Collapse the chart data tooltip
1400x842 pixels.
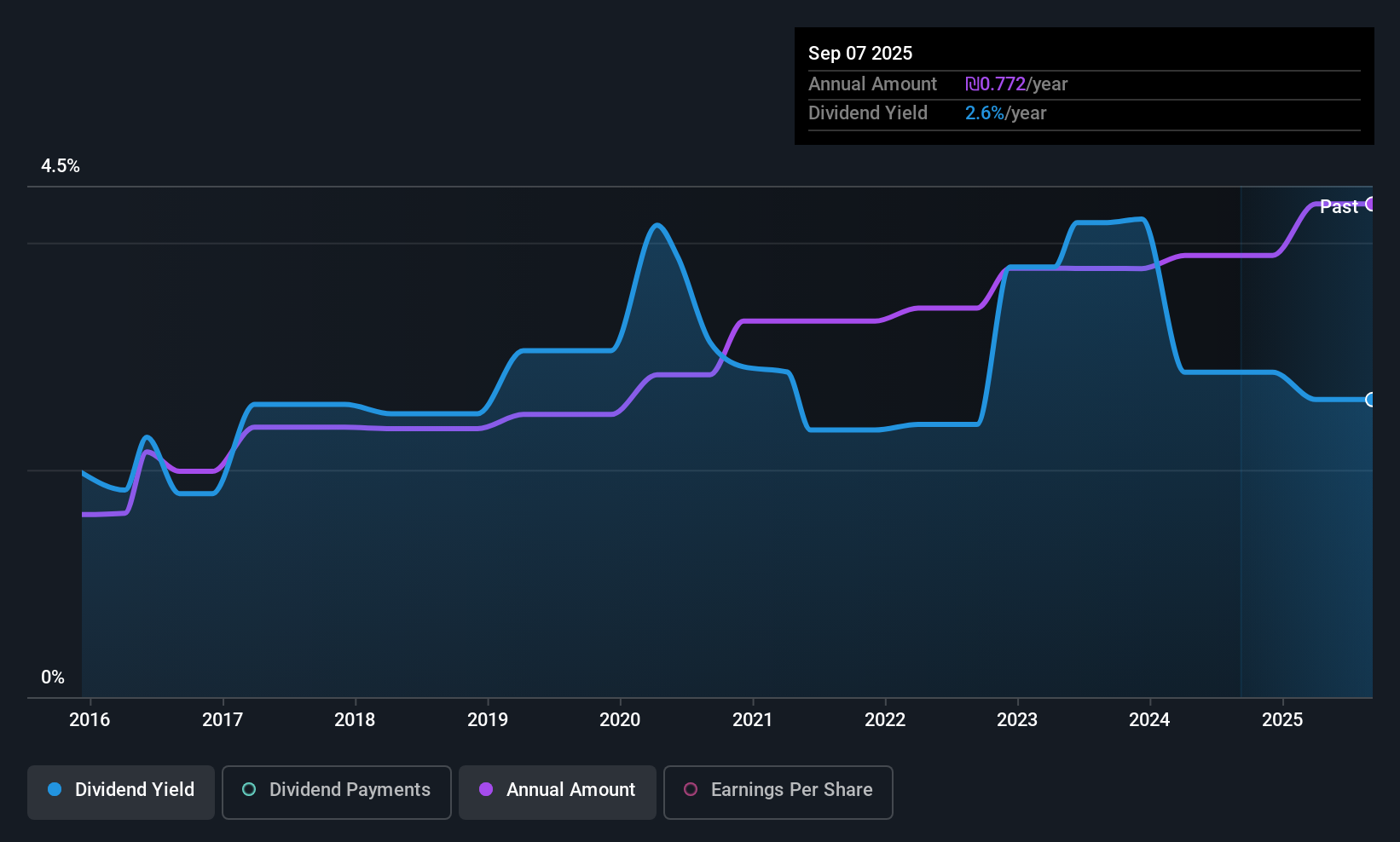1083,85
